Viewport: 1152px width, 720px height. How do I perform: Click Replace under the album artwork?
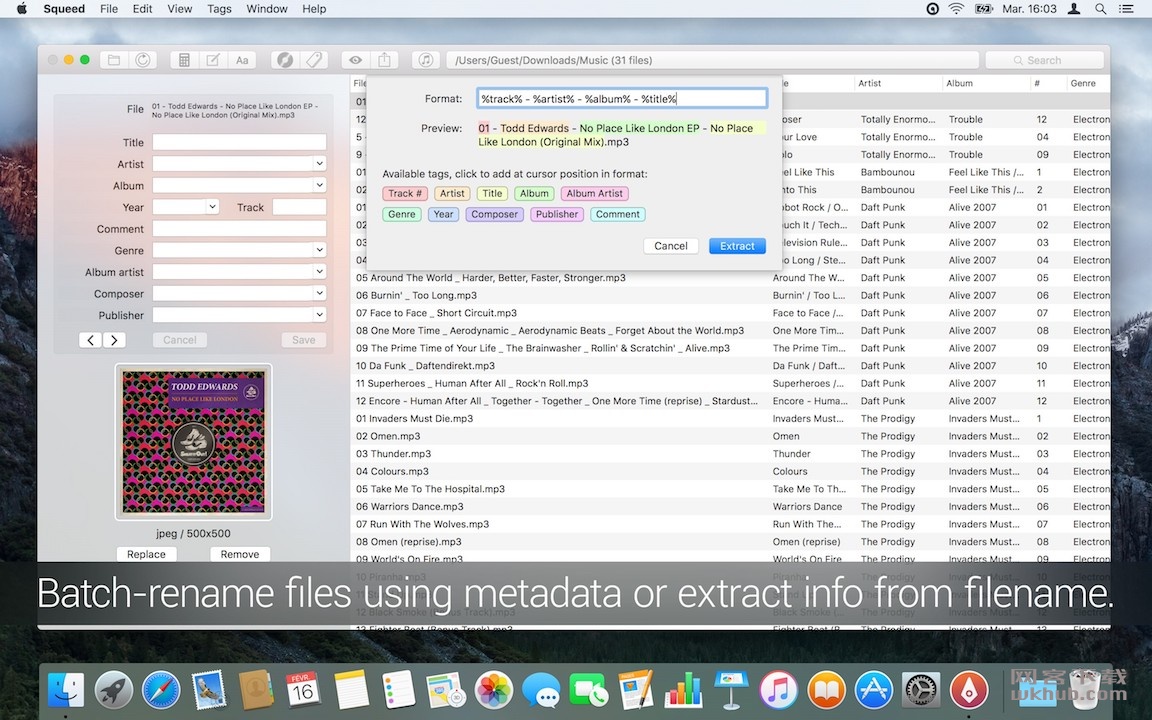click(146, 555)
